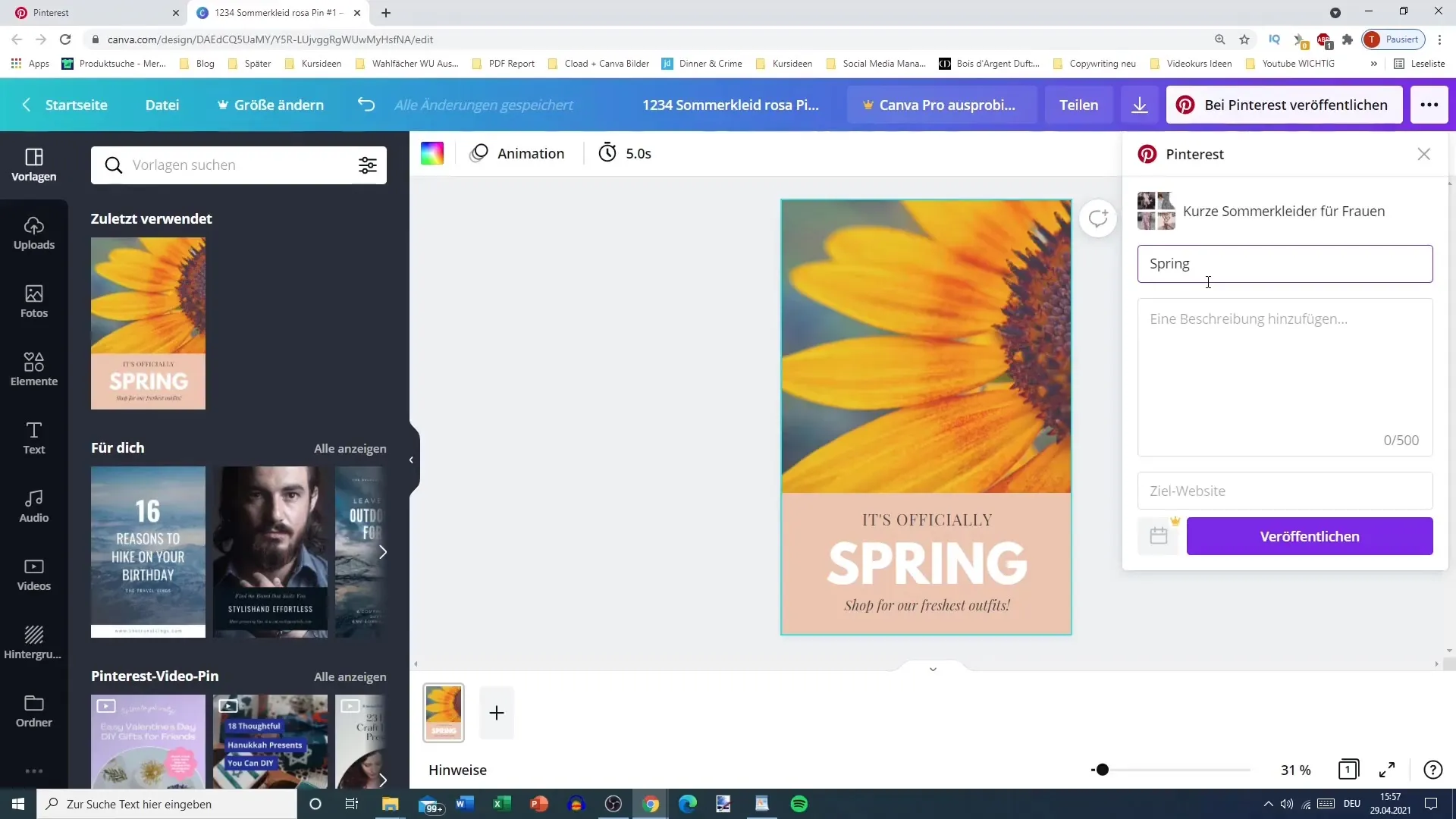Open the page grid view icon
The width and height of the screenshot is (1456, 819).
point(1348,770)
